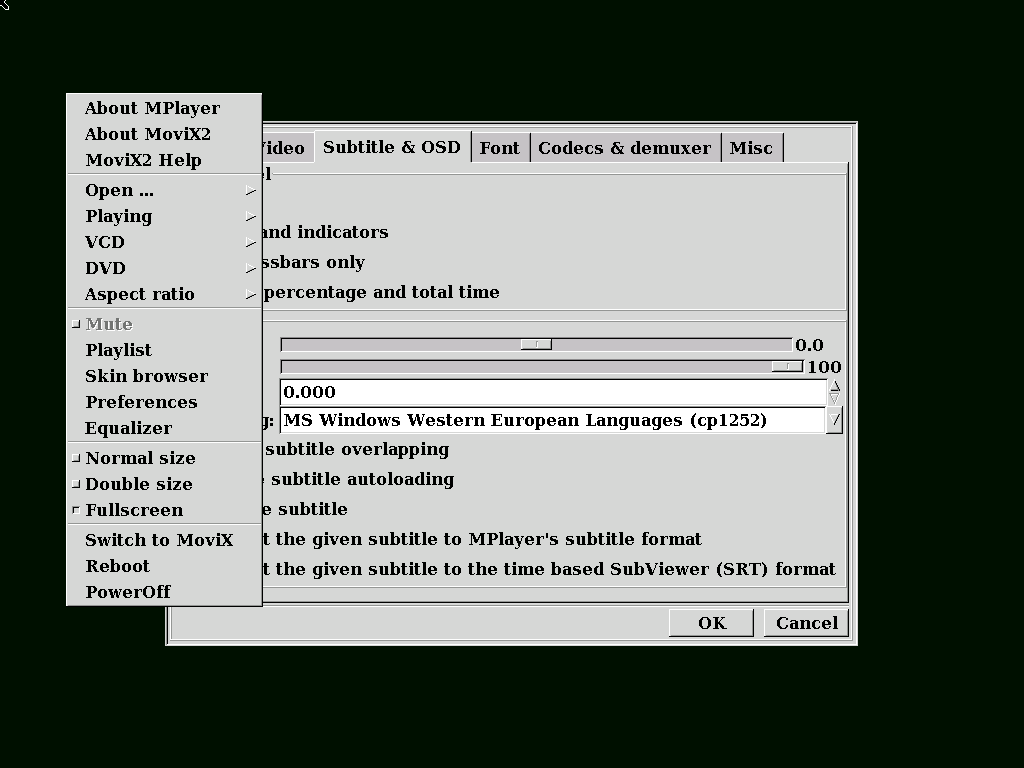
Task: Increase the 0.000 spinner value
Action: [x=835, y=387]
